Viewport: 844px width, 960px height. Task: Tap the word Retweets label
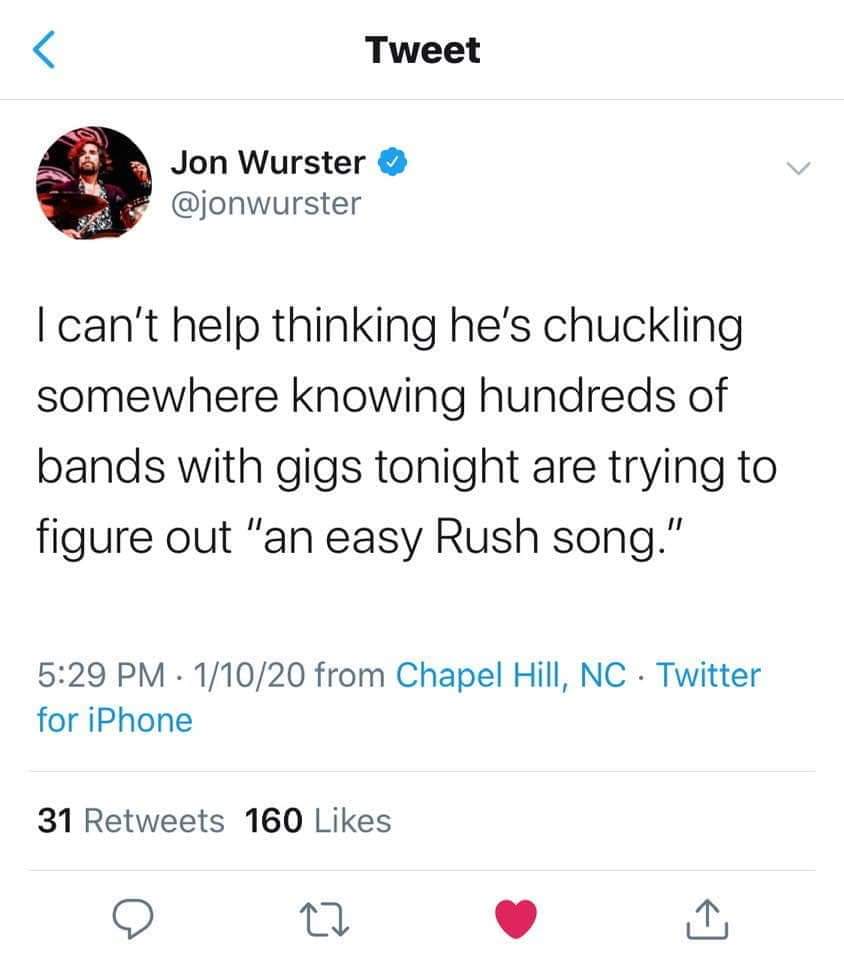[154, 820]
